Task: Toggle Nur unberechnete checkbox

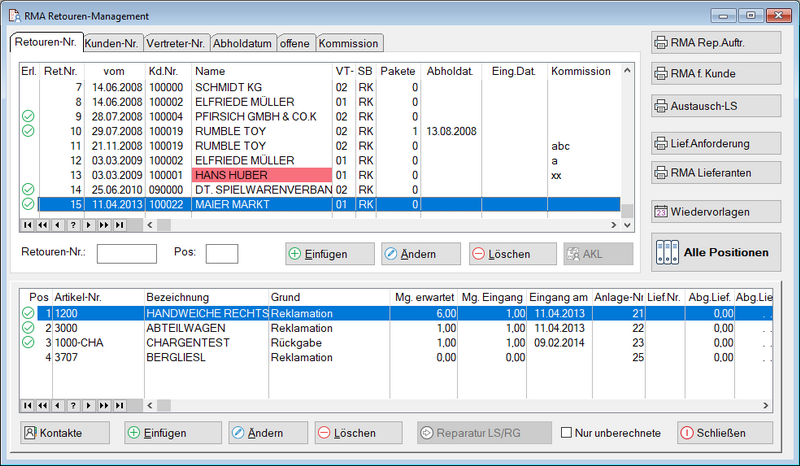Action: [x=568, y=433]
